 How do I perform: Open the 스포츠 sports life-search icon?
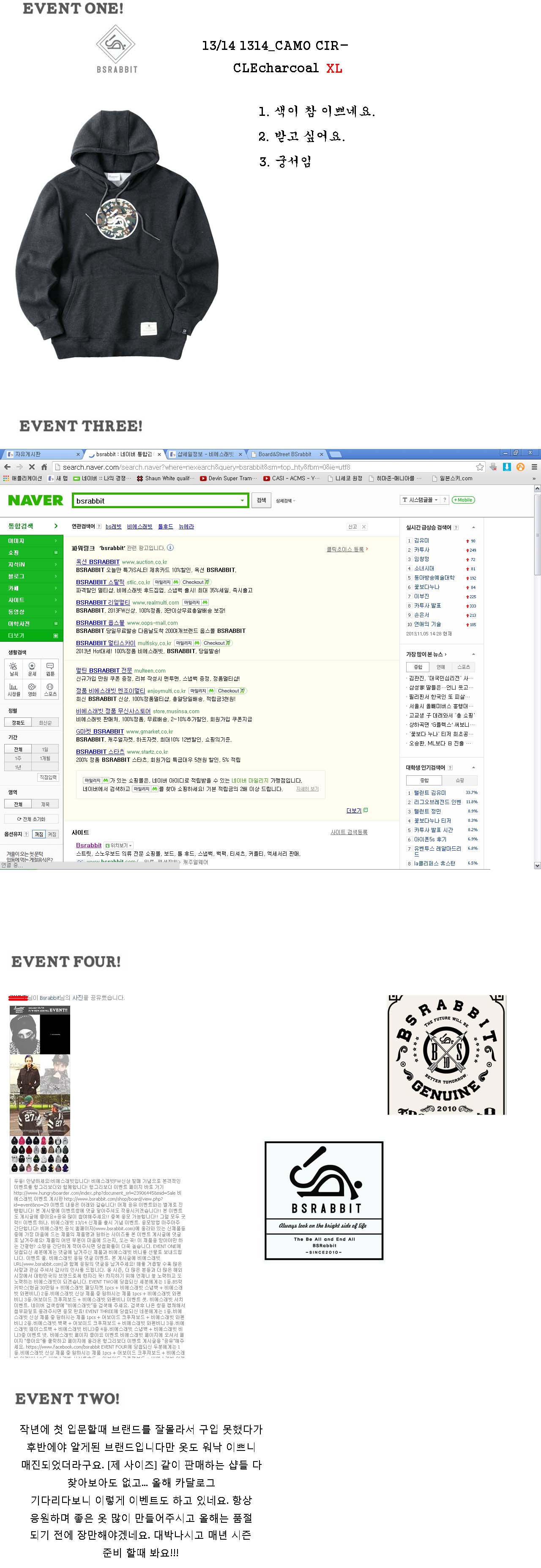click(x=50, y=689)
